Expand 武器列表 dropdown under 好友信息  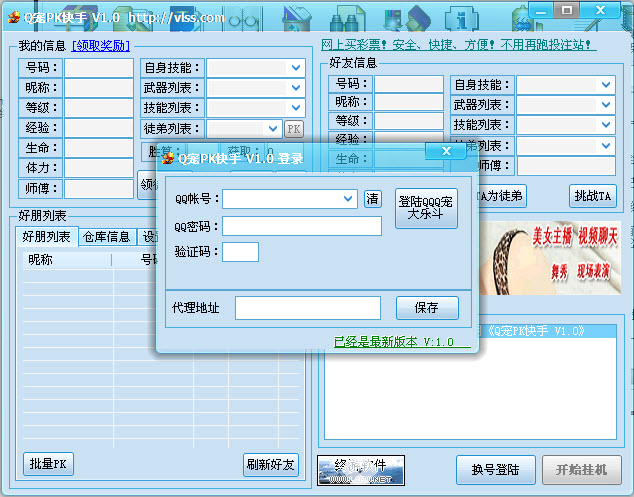tap(606, 105)
